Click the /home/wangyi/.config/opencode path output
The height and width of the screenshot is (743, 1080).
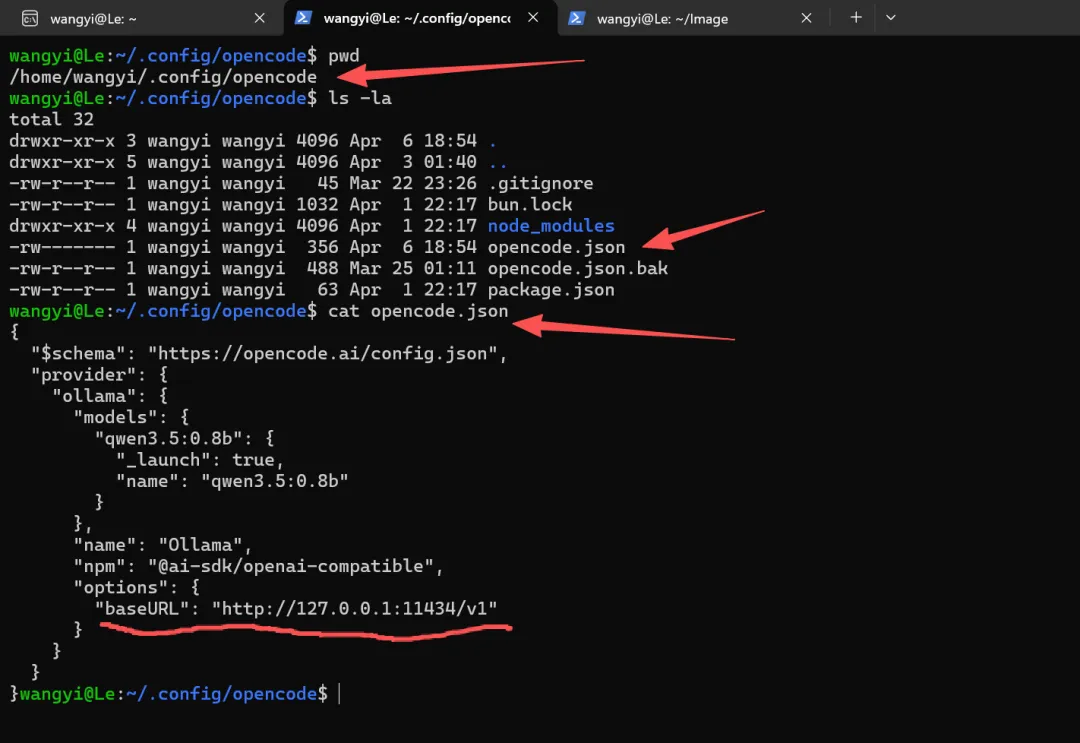click(163, 76)
